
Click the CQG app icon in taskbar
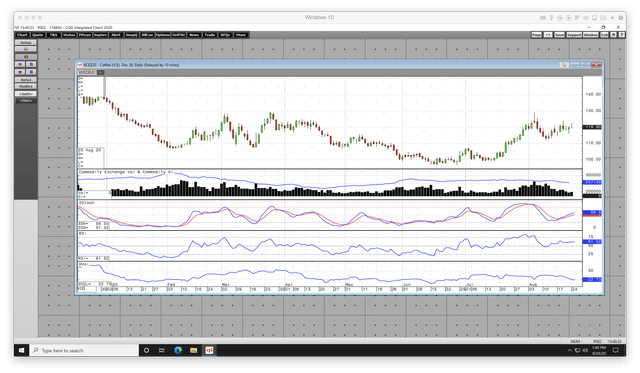pos(209,350)
